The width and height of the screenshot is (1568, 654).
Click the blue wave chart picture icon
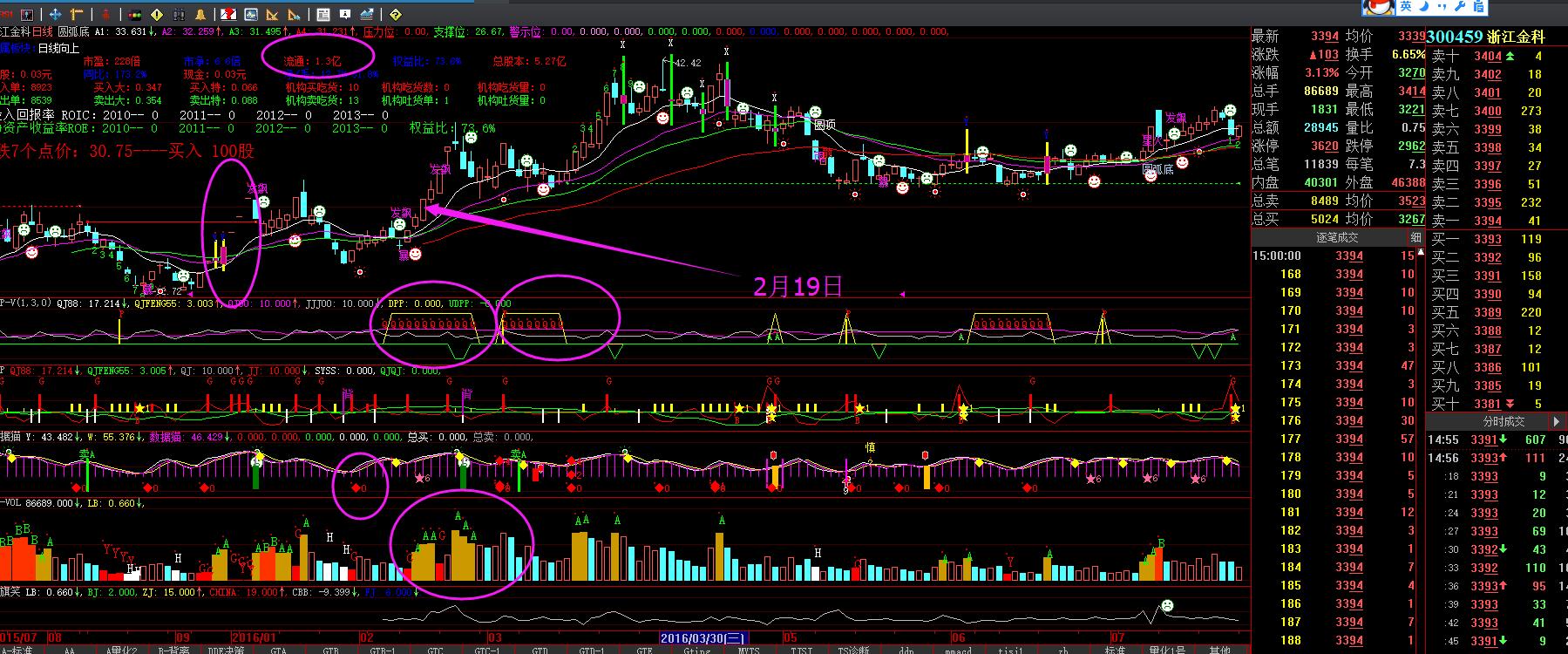click(x=251, y=15)
